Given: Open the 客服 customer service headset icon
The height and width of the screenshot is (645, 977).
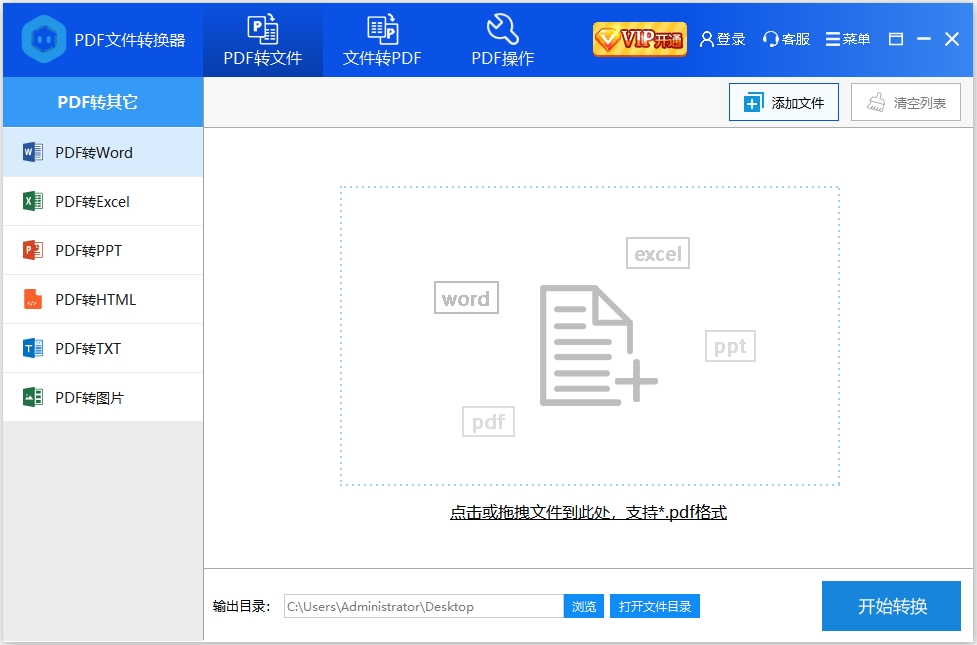Looking at the screenshot, I should (769, 39).
